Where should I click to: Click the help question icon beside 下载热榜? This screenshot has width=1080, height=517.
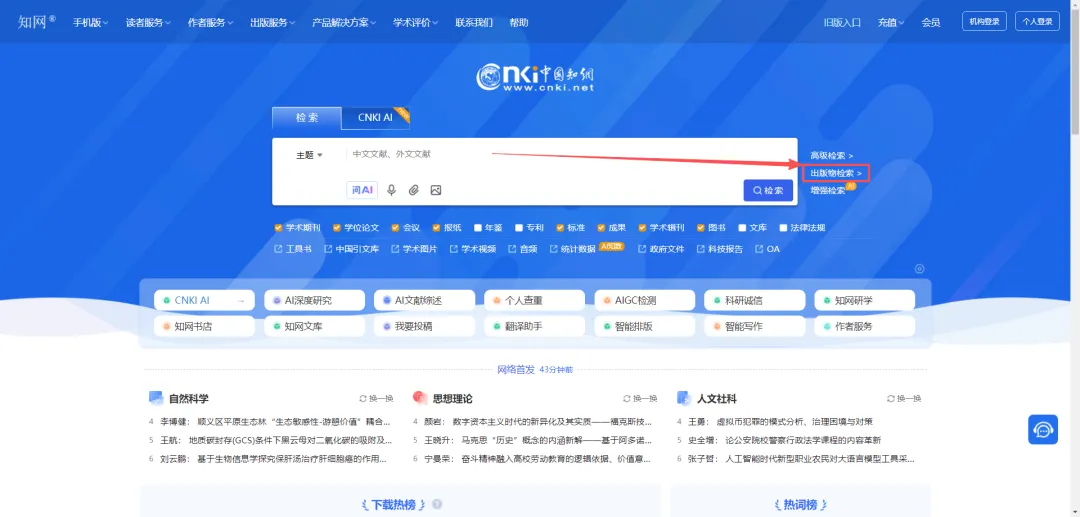[x=437, y=505]
